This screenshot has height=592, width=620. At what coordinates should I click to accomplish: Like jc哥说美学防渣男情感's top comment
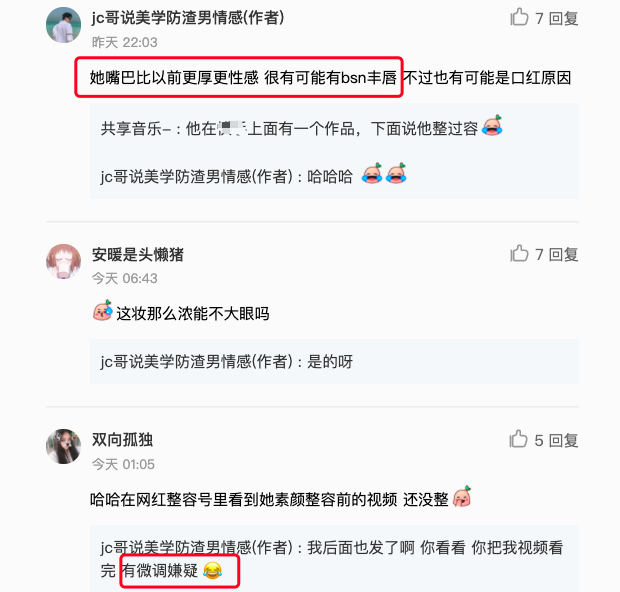click(x=519, y=17)
